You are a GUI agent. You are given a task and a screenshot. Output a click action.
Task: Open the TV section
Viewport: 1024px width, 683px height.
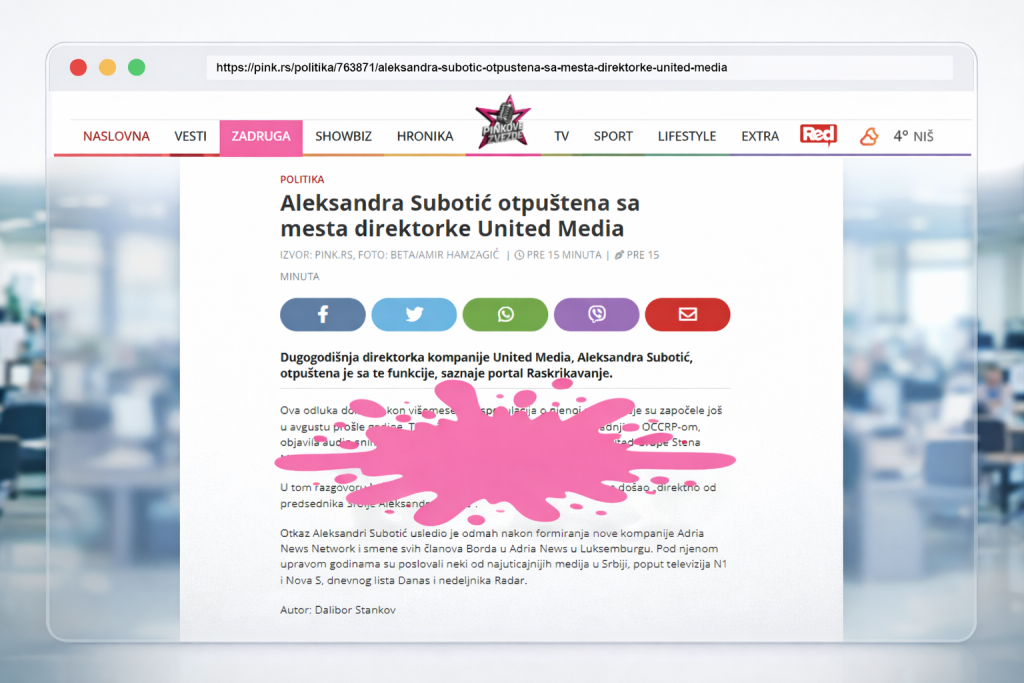pyautogui.click(x=562, y=136)
